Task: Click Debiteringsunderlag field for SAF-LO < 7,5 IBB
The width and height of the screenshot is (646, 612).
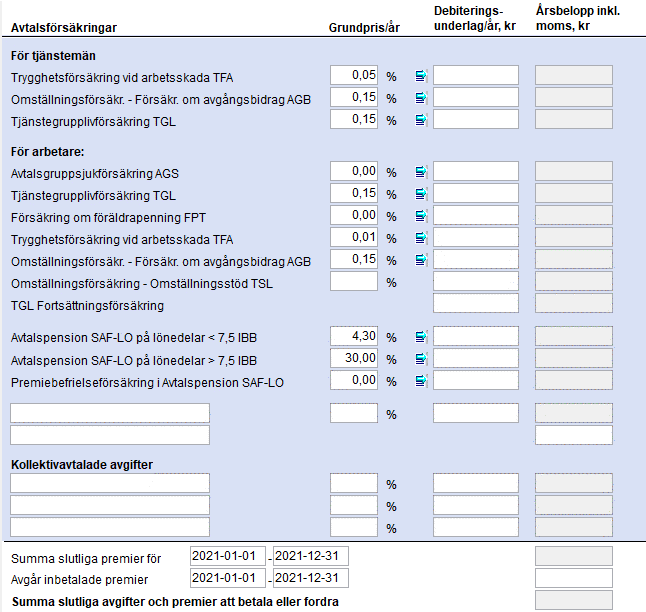Action: click(476, 336)
